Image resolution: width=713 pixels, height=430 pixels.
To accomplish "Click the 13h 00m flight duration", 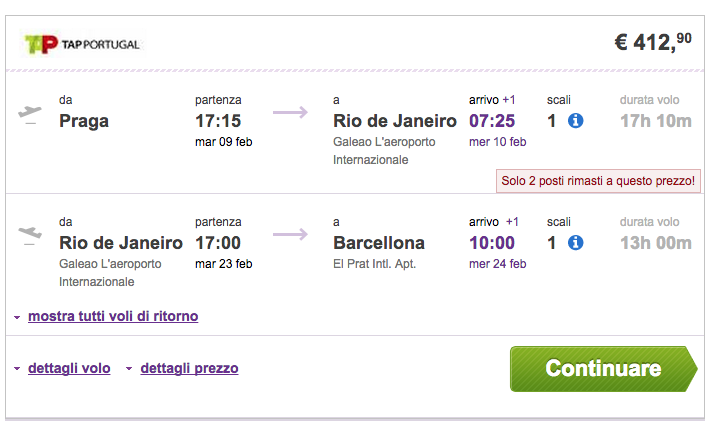I will point(656,243).
